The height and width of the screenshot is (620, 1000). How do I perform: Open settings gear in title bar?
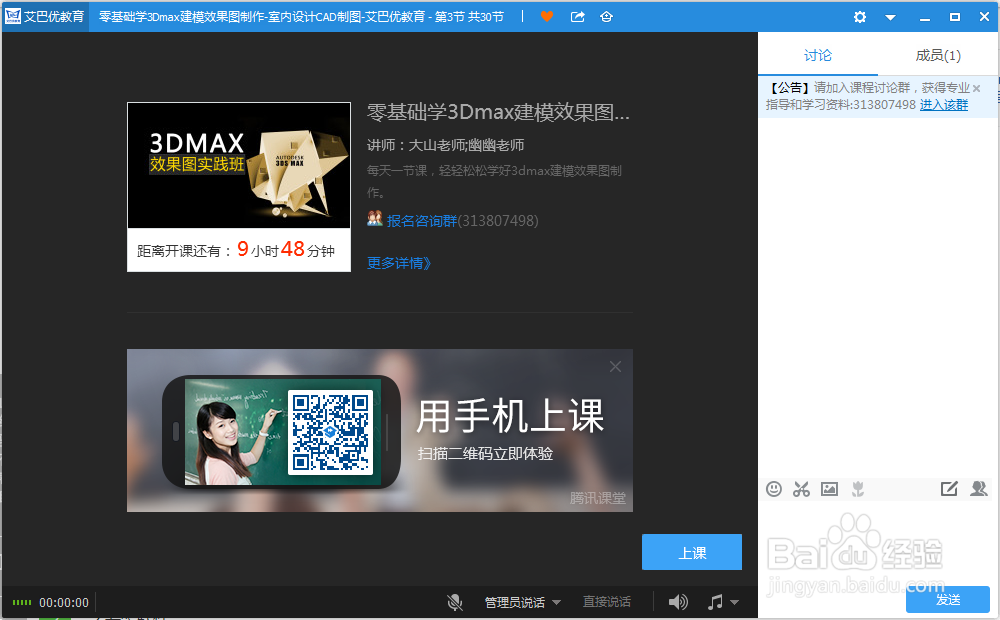860,17
